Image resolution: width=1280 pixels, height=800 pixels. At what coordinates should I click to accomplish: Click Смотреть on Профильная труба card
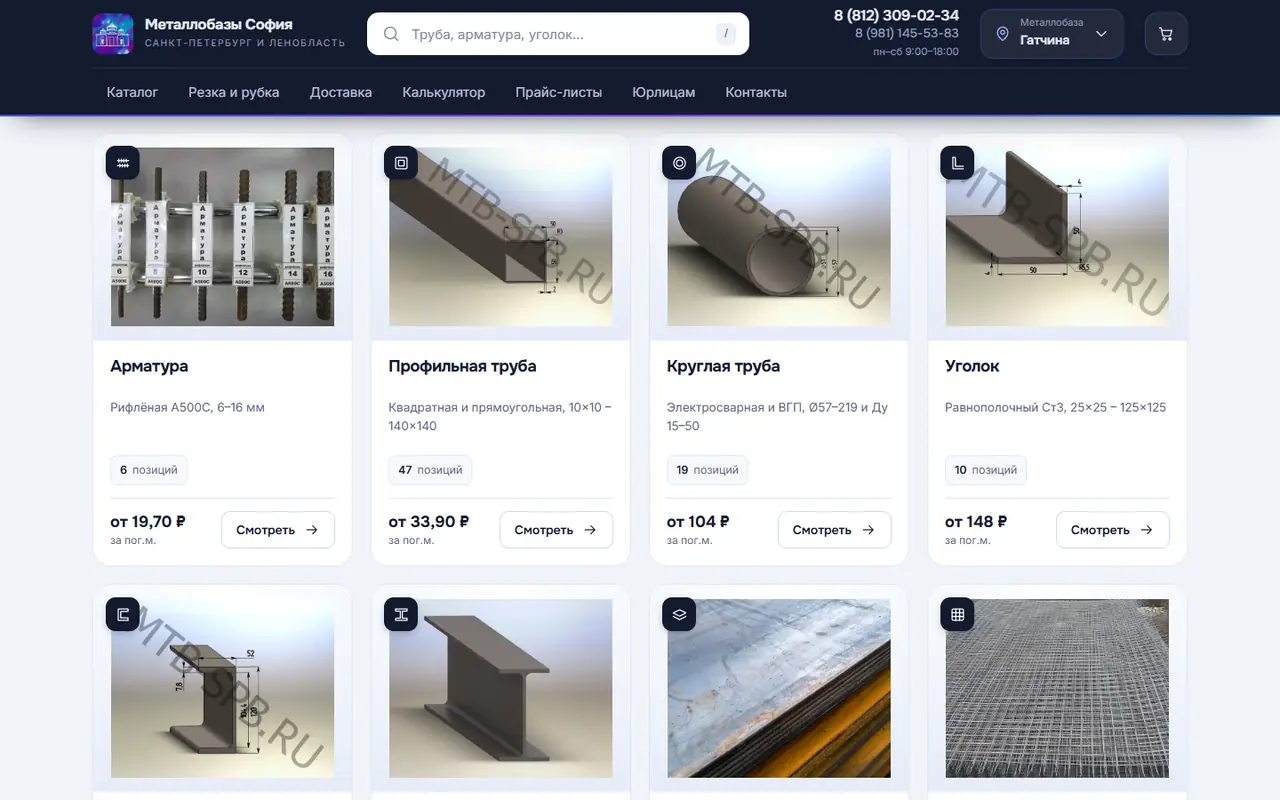(x=556, y=530)
